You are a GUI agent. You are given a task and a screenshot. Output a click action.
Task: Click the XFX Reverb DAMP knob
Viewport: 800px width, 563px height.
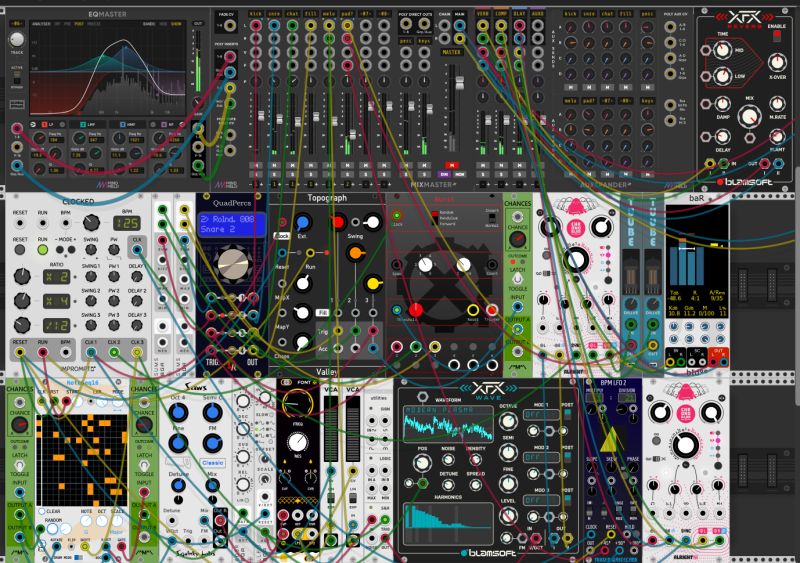tap(722, 104)
